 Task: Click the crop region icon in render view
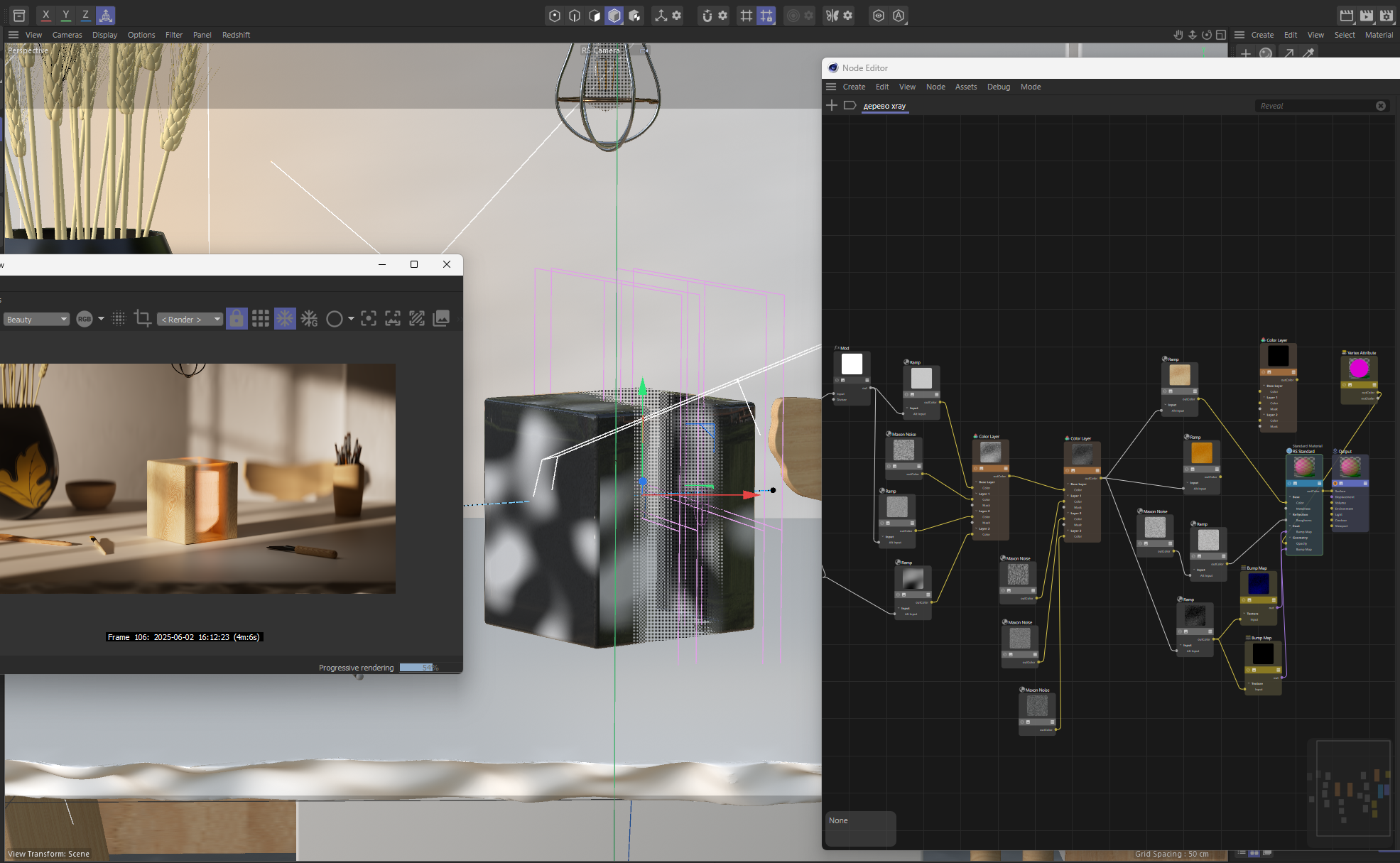142,319
